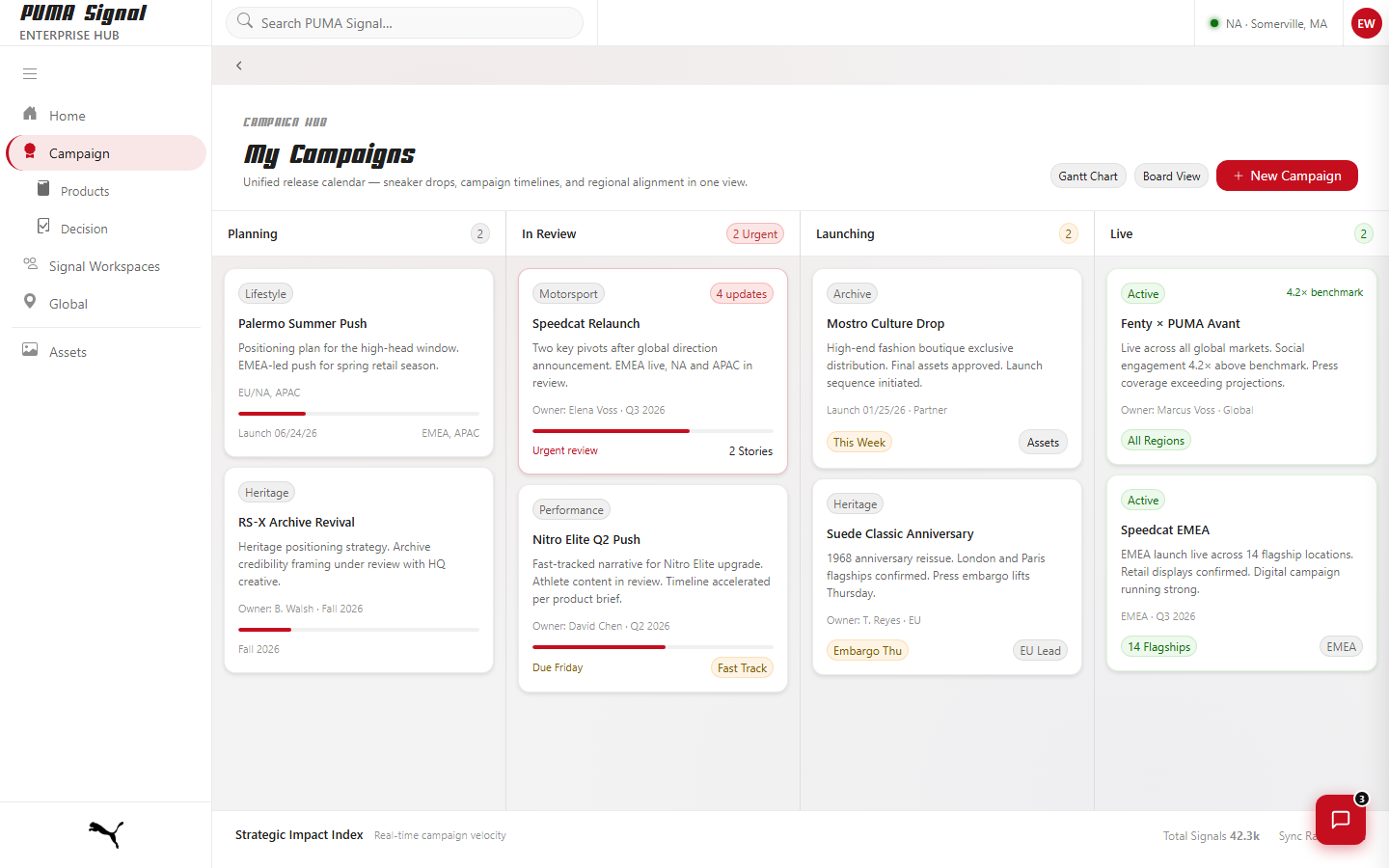Image resolution: width=1389 pixels, height=868 pixels.
Task: Click the This Week tag
Action: 858,443
